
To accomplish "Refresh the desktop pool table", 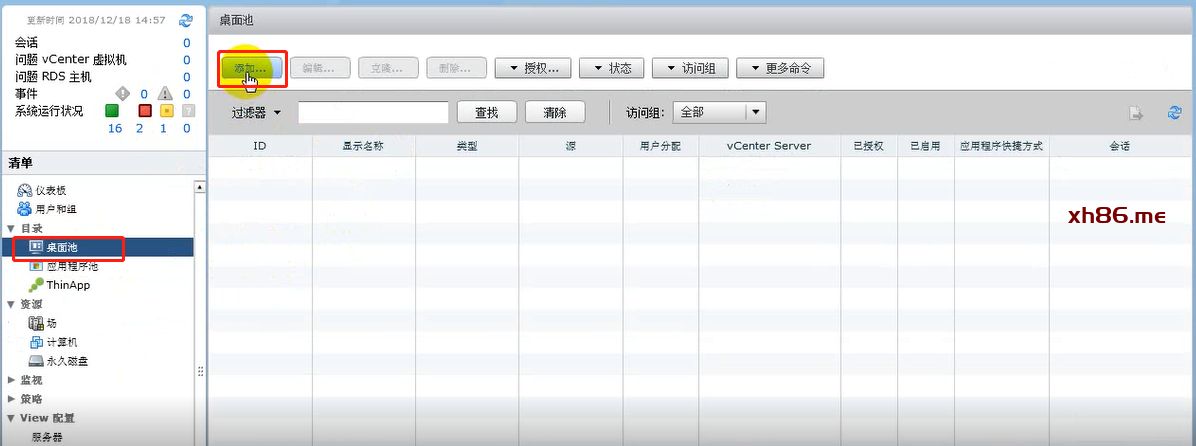I will point(1175,113).
